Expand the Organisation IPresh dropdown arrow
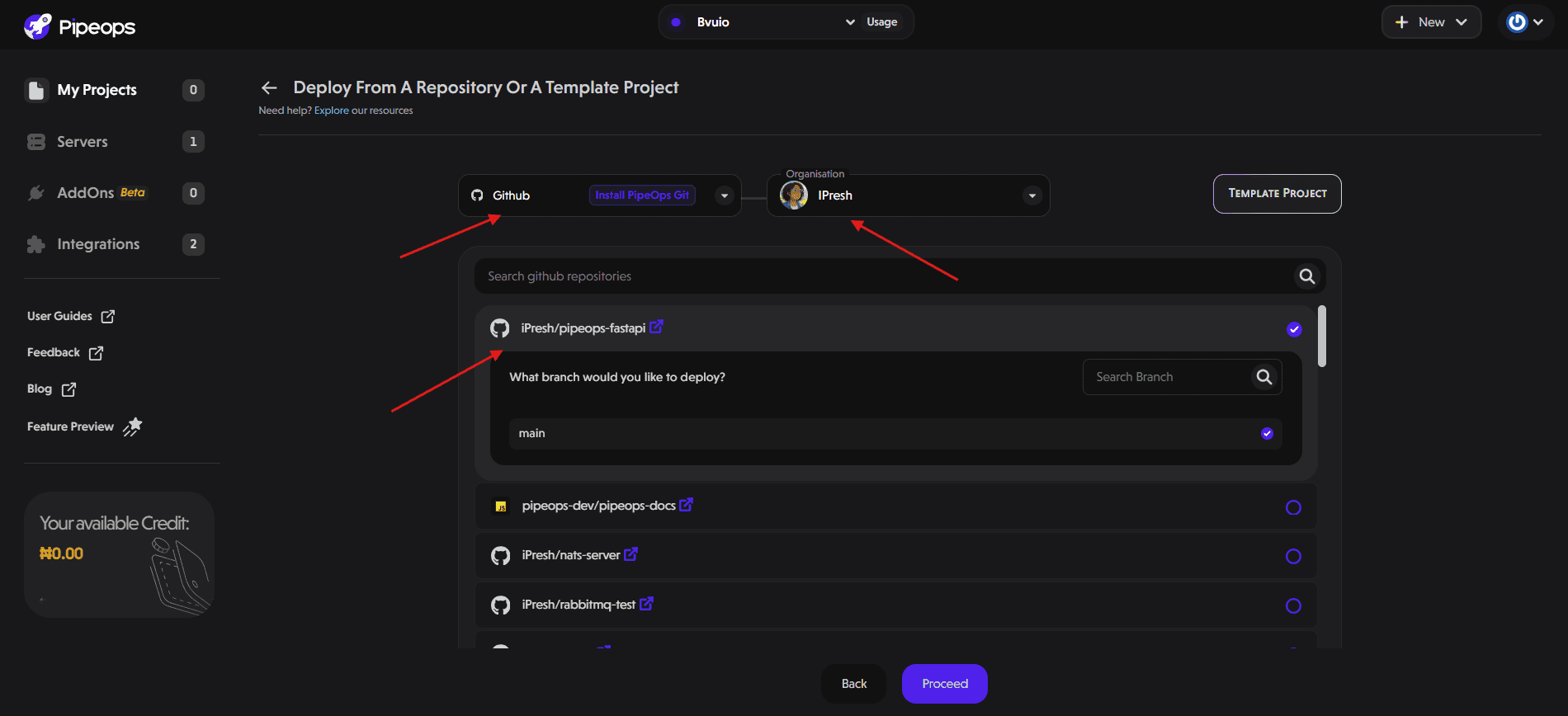 (1032, 195)
